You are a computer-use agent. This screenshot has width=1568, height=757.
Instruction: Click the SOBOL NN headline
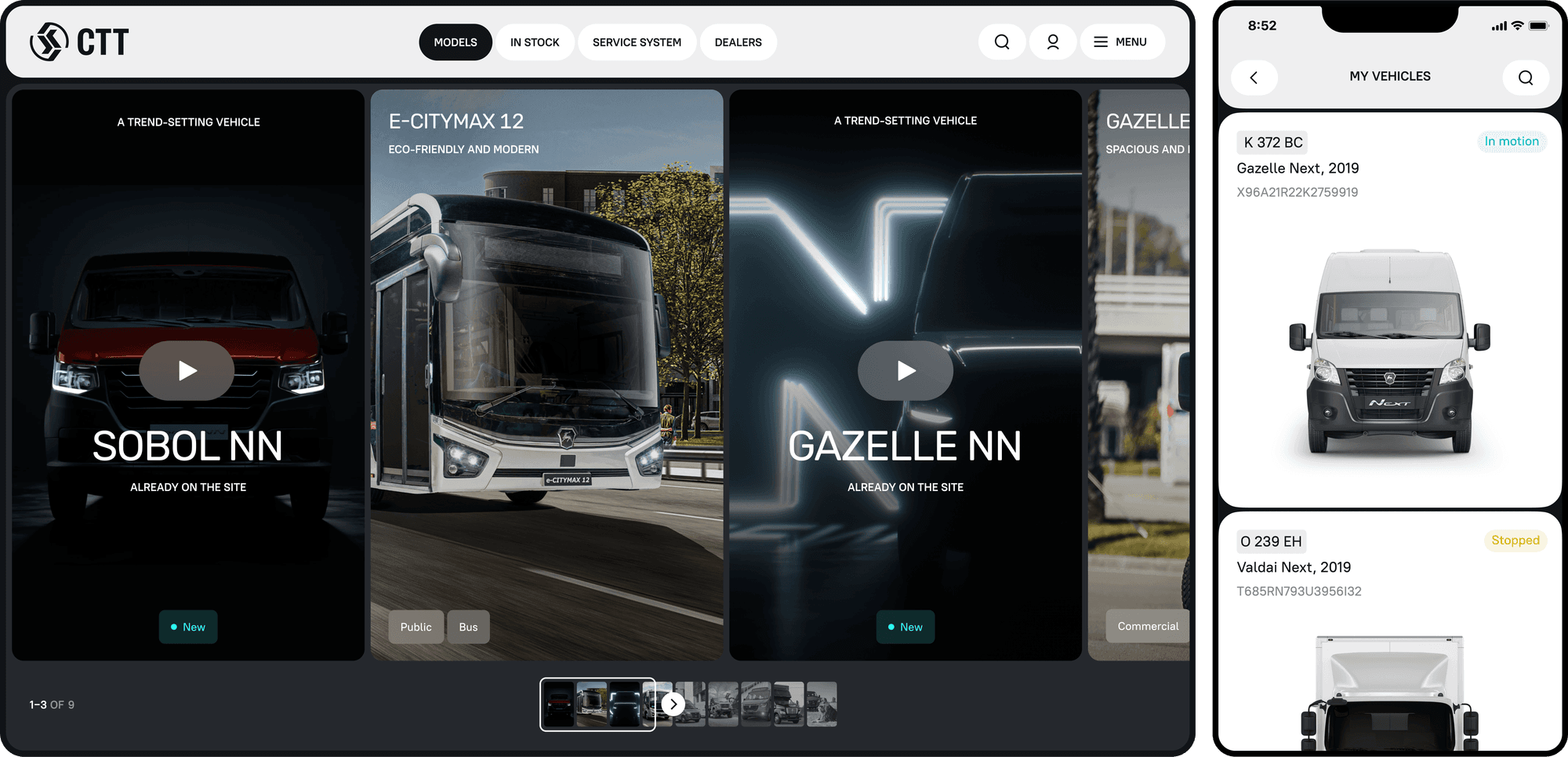pos(187,446)
